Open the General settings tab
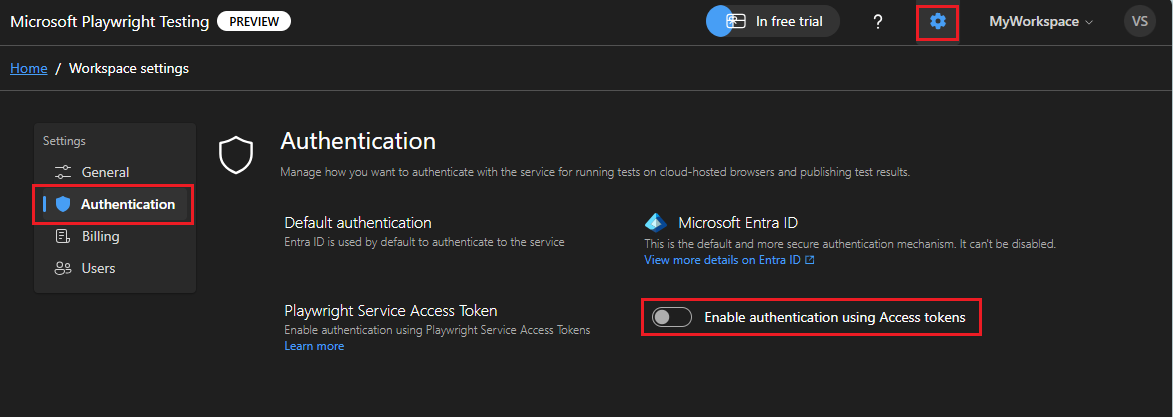Image resolution: width=1173 pixels, height=417 pixels. coord(105,172)
